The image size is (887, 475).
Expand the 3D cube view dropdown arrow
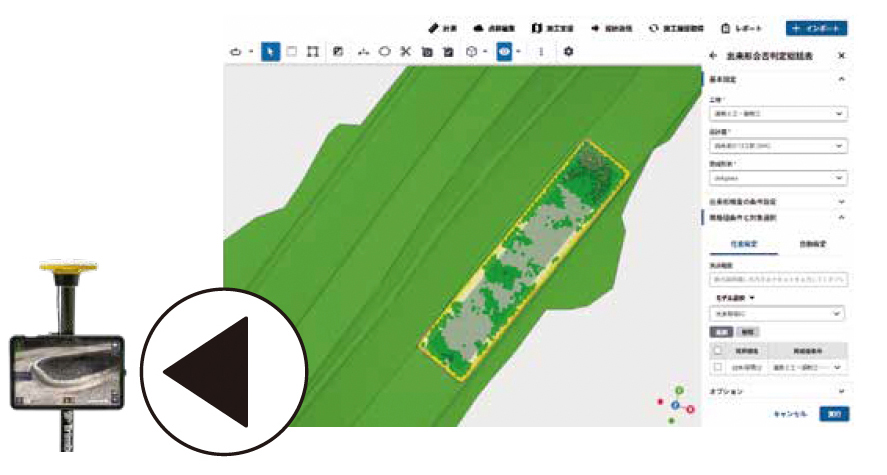click(x=485, y=51)
